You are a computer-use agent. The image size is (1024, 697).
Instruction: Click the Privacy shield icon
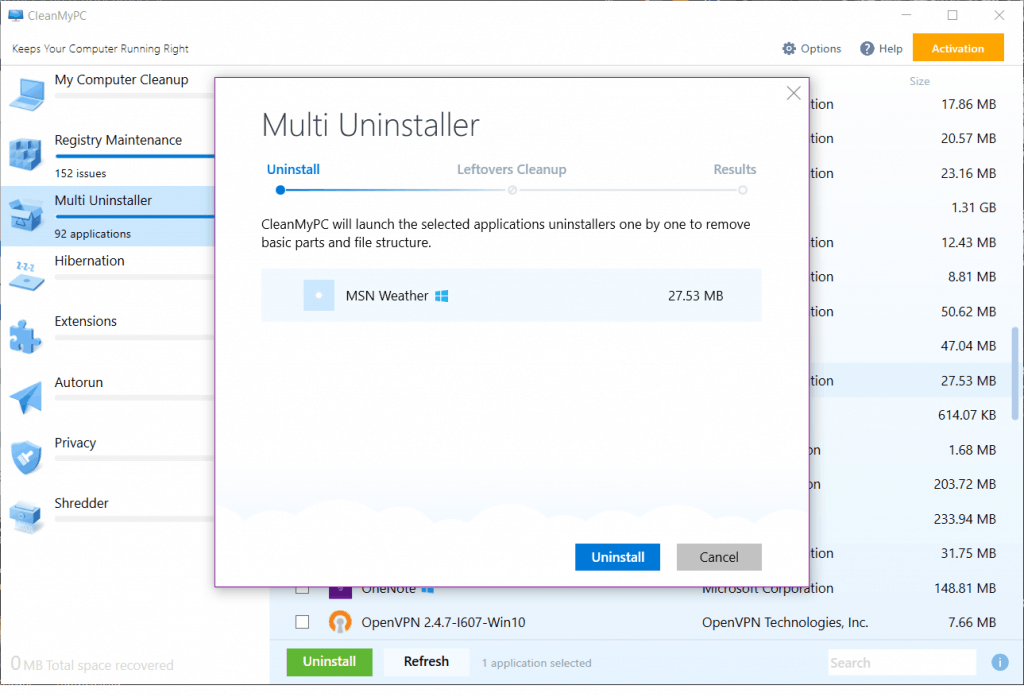click(26, 457)
